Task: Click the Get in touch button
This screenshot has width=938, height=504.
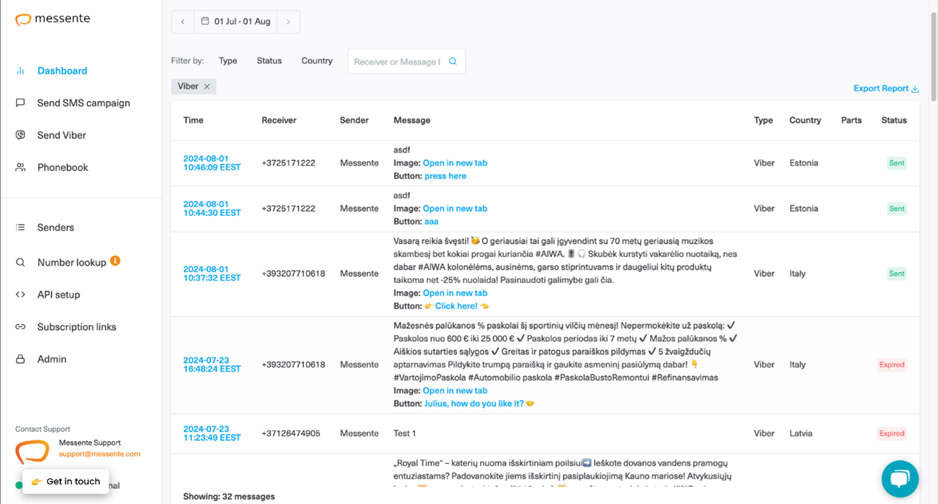Action: (66, 481)
